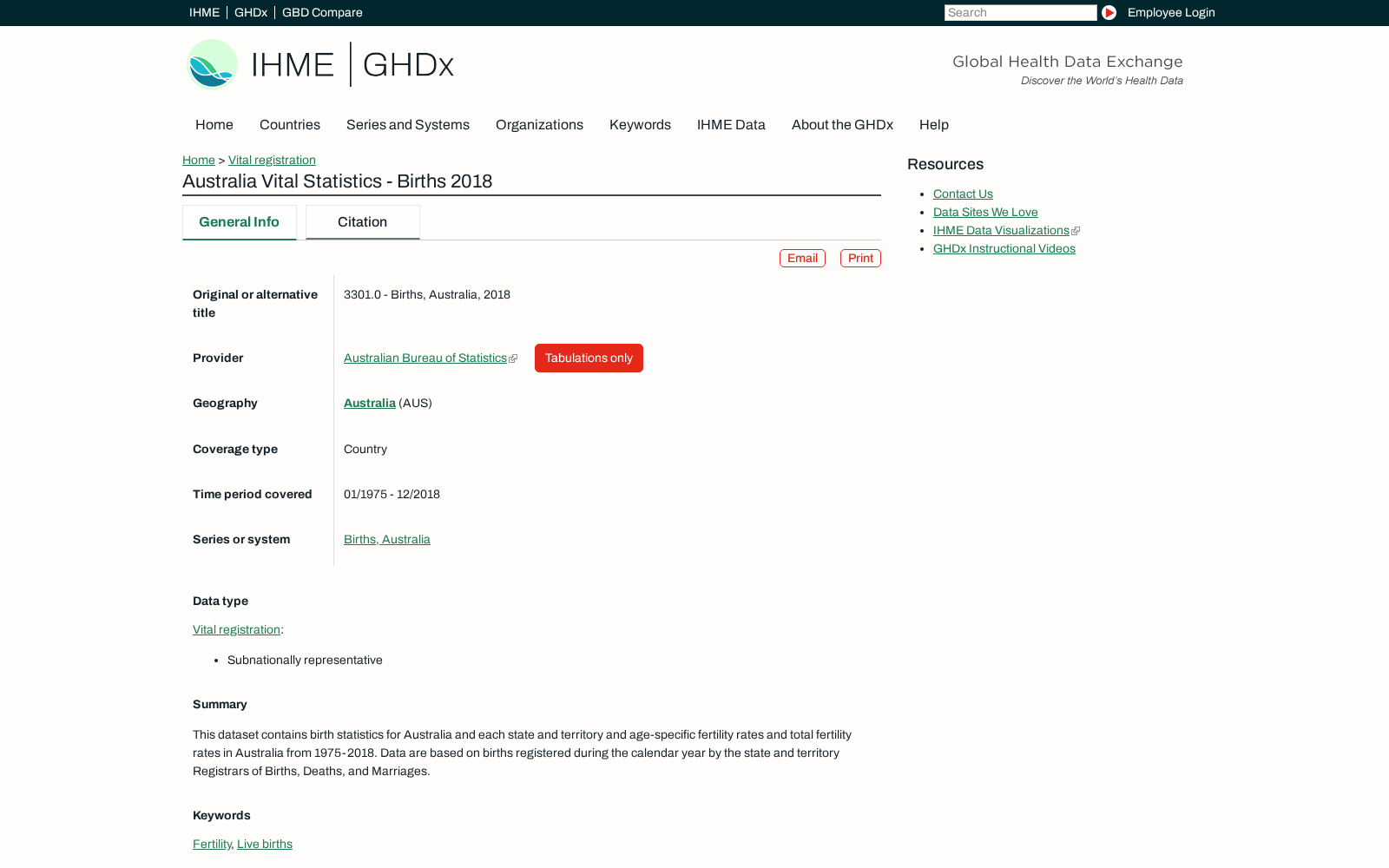Click the Resources sidebar heading
This screenshot has width=1389, height=868.
click(945, 165)
